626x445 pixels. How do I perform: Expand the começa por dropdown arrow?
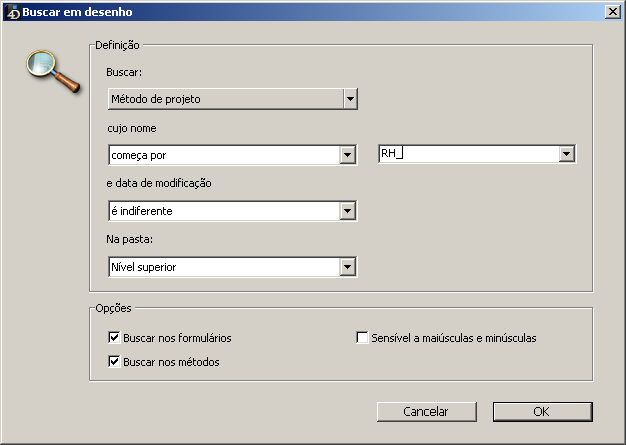pos(348,155)
